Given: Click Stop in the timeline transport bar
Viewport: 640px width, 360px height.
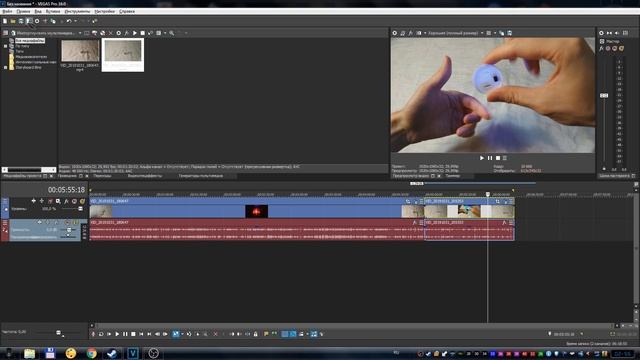Looking at the screenshot, I should (133, 334).
